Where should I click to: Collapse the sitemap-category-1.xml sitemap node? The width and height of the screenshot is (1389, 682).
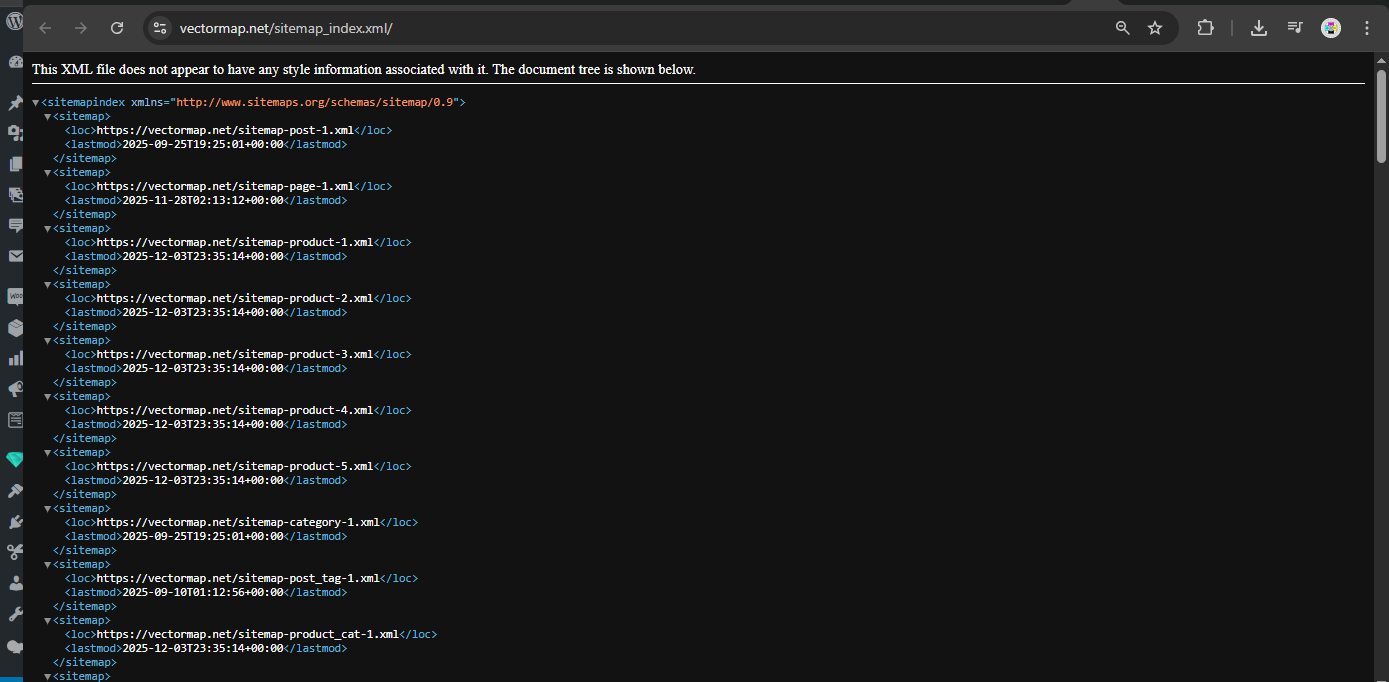point(47,509)
